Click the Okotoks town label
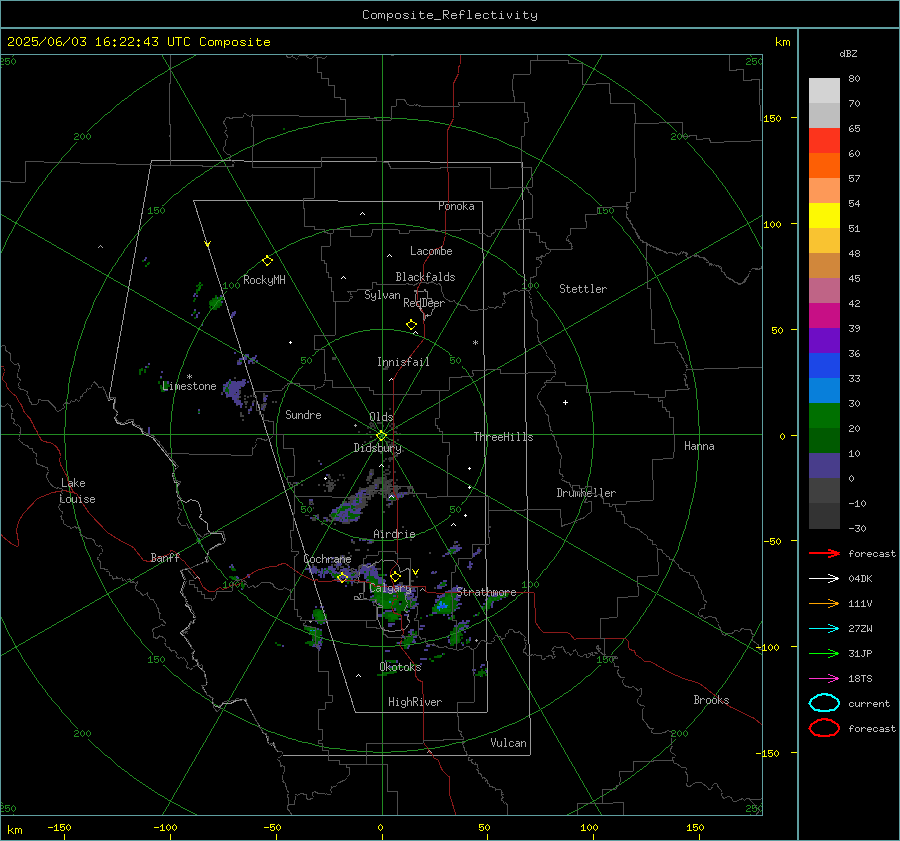The image size is (900, 841). tap(400, 667)
